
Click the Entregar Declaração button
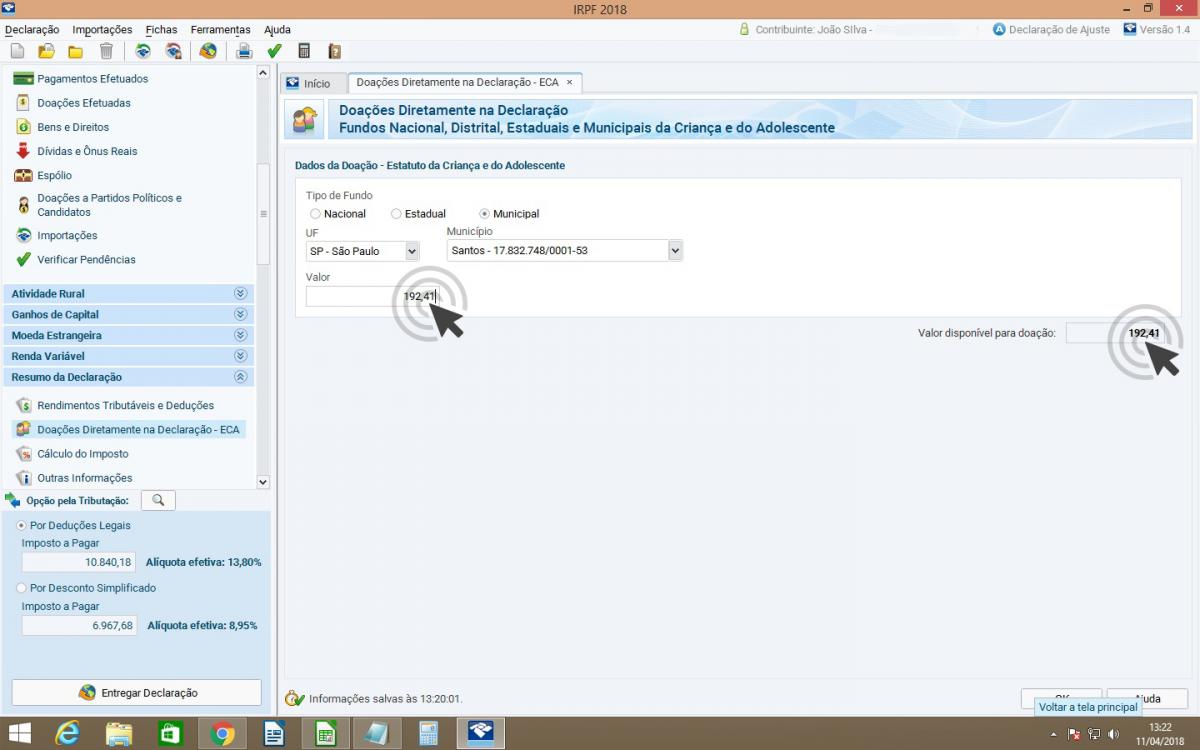[136, 693]
